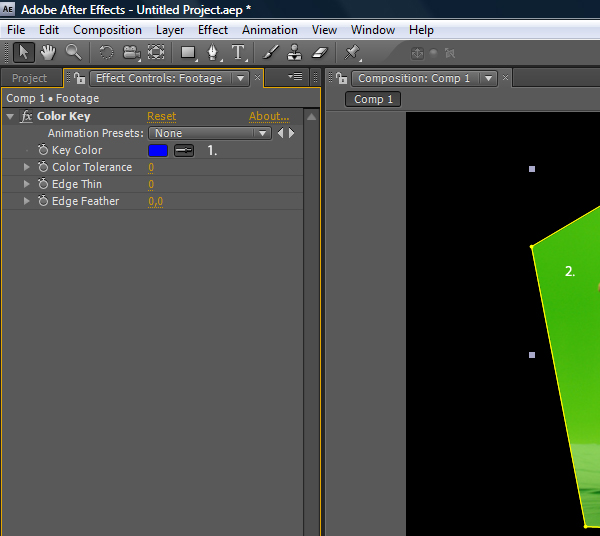Click the blue Key Color swatch
The width and height of the screenshot is (600, 536).
click(158, 150)
